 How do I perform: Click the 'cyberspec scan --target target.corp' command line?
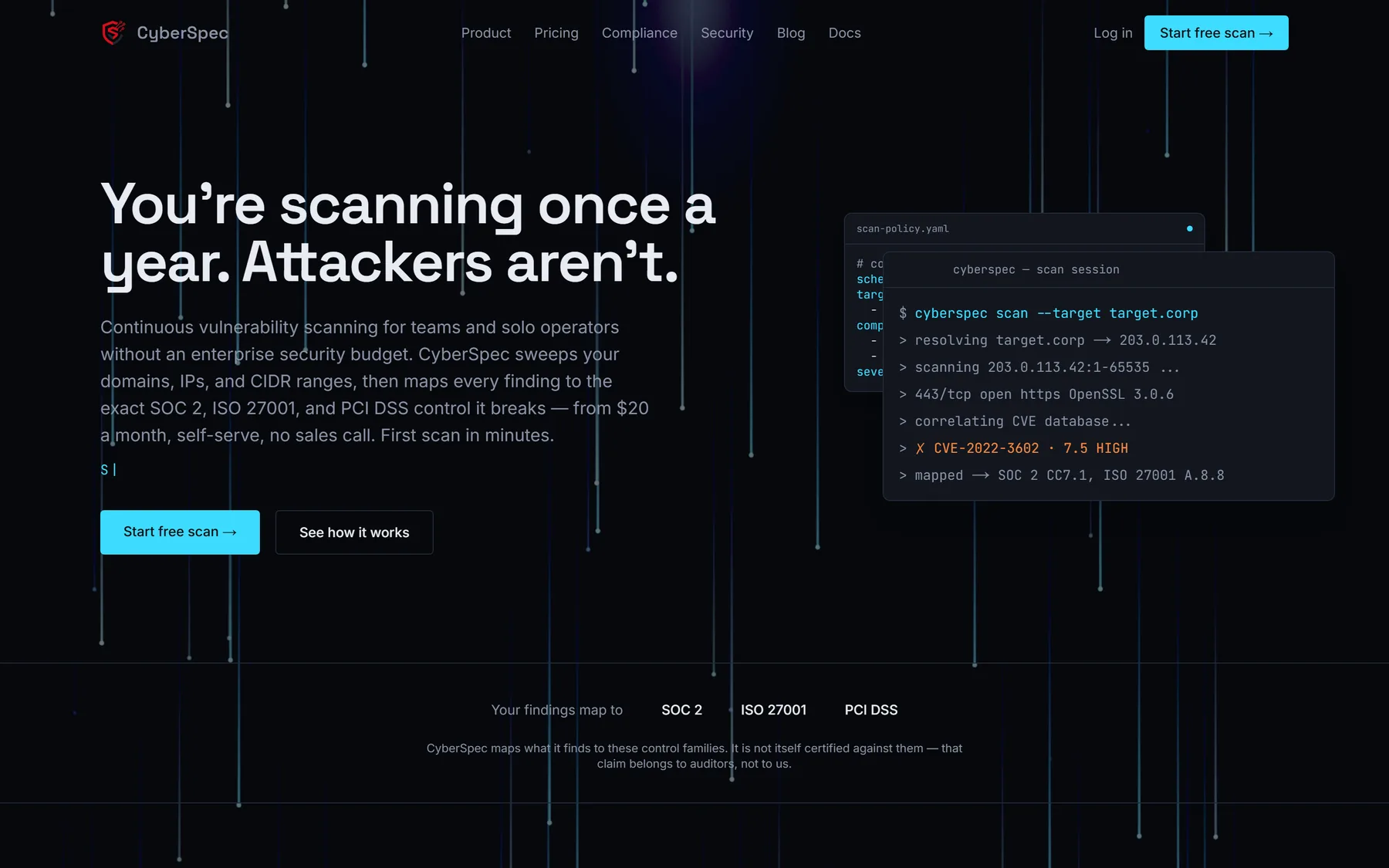point(1049,313)
